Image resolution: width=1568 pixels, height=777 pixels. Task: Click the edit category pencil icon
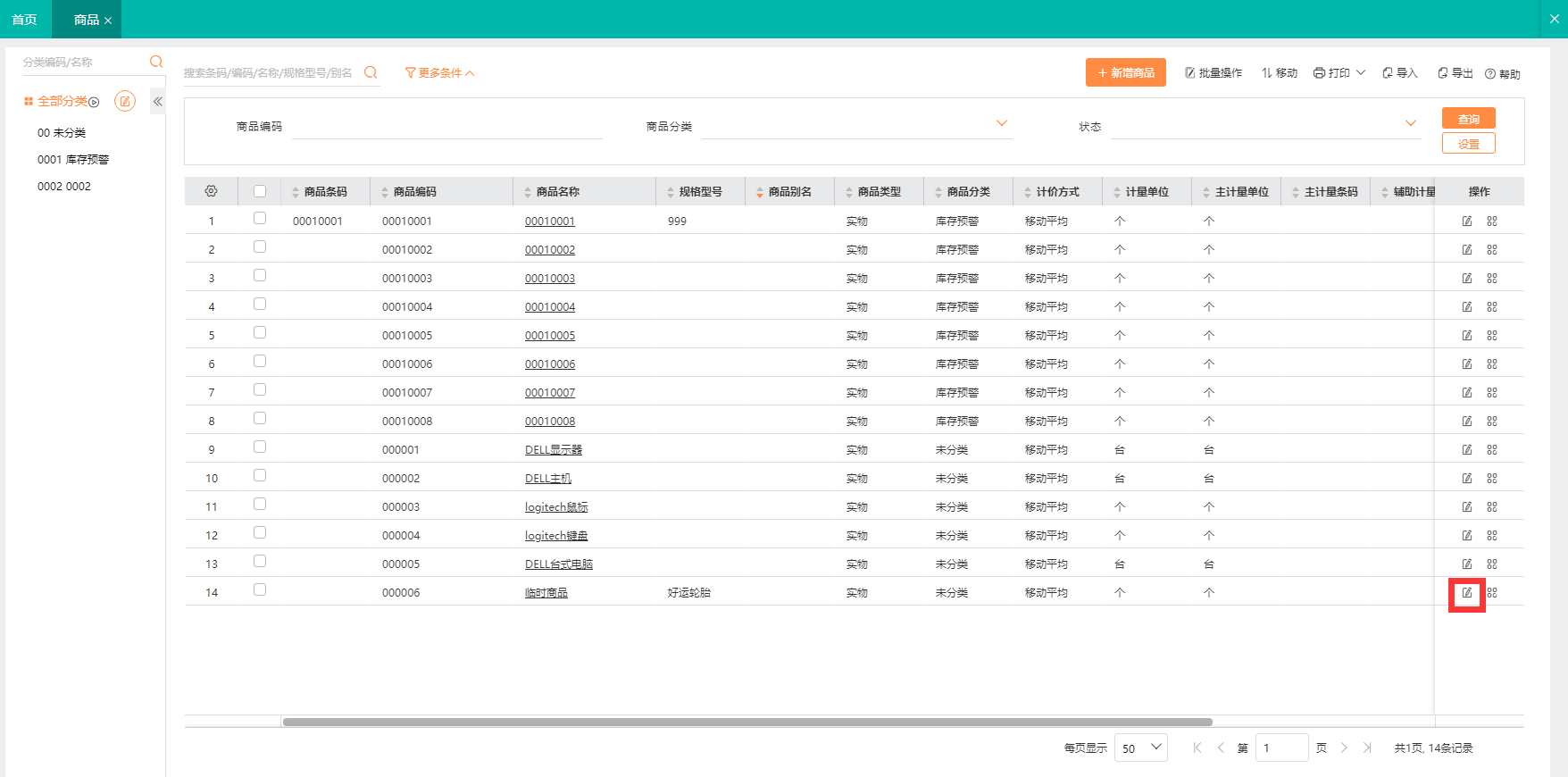tap(125, 101)
